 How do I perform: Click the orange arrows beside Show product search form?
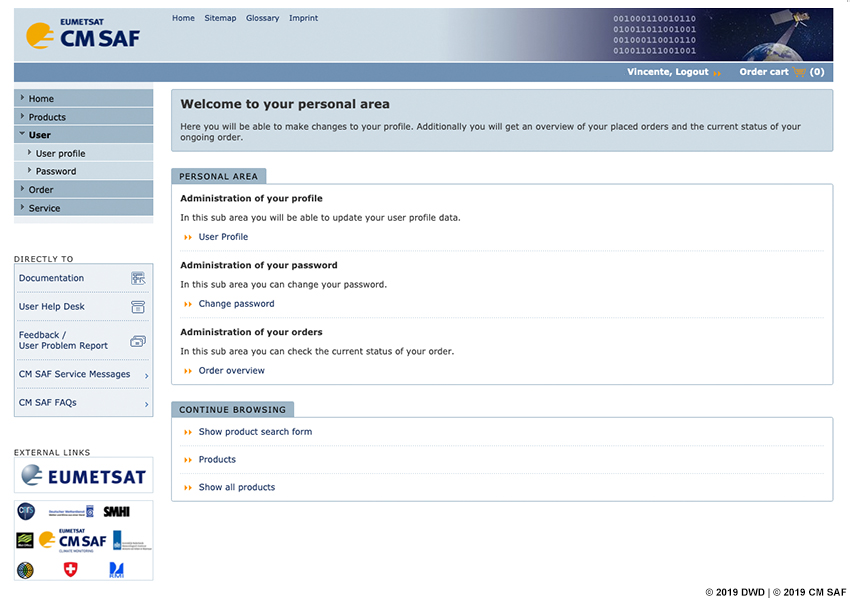[x=188, y=432]
